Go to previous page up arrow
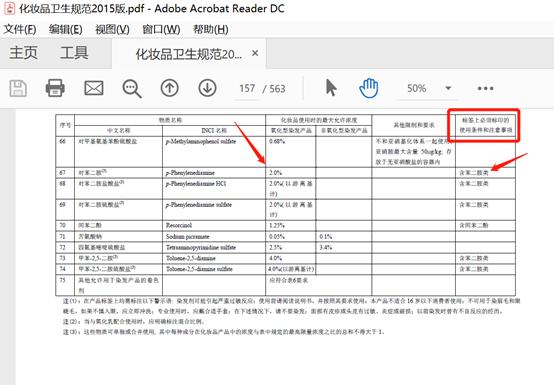The height and width of the screenshot is (385, 554). pos(170,88)
